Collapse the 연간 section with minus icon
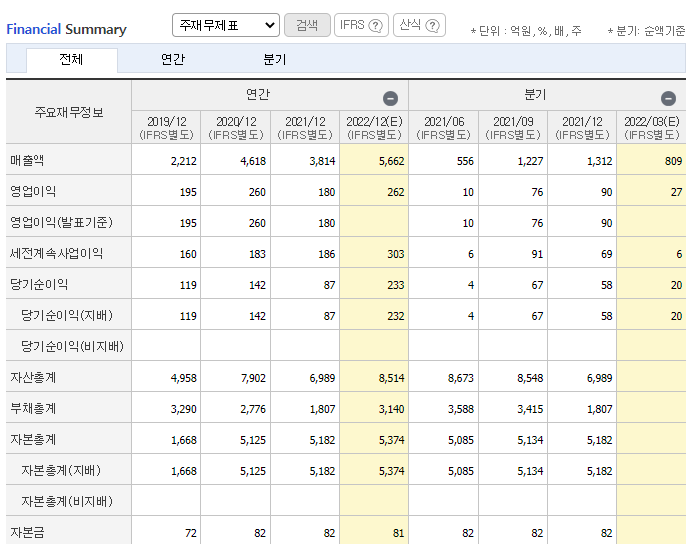The height and width of the screenshot is (544, 694). coord(390,98)
